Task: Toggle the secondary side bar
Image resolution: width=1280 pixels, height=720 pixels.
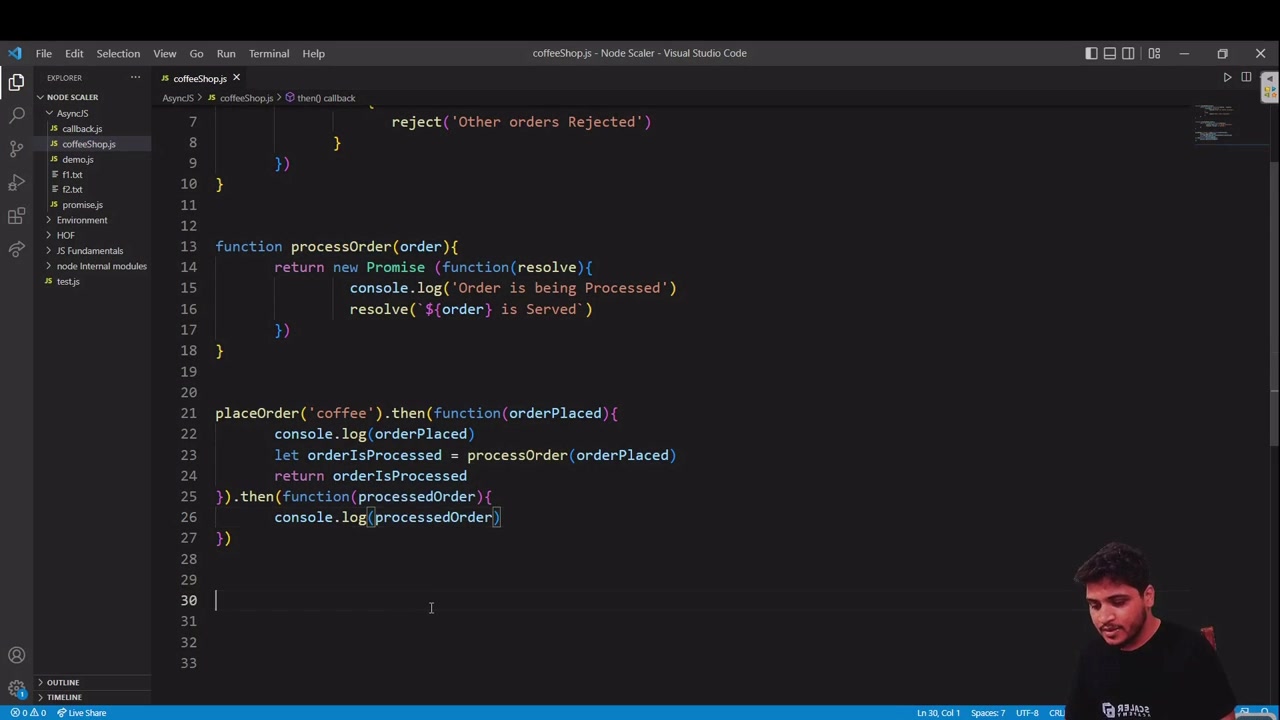Action: pyautogui.click(x=1128, y=53)
